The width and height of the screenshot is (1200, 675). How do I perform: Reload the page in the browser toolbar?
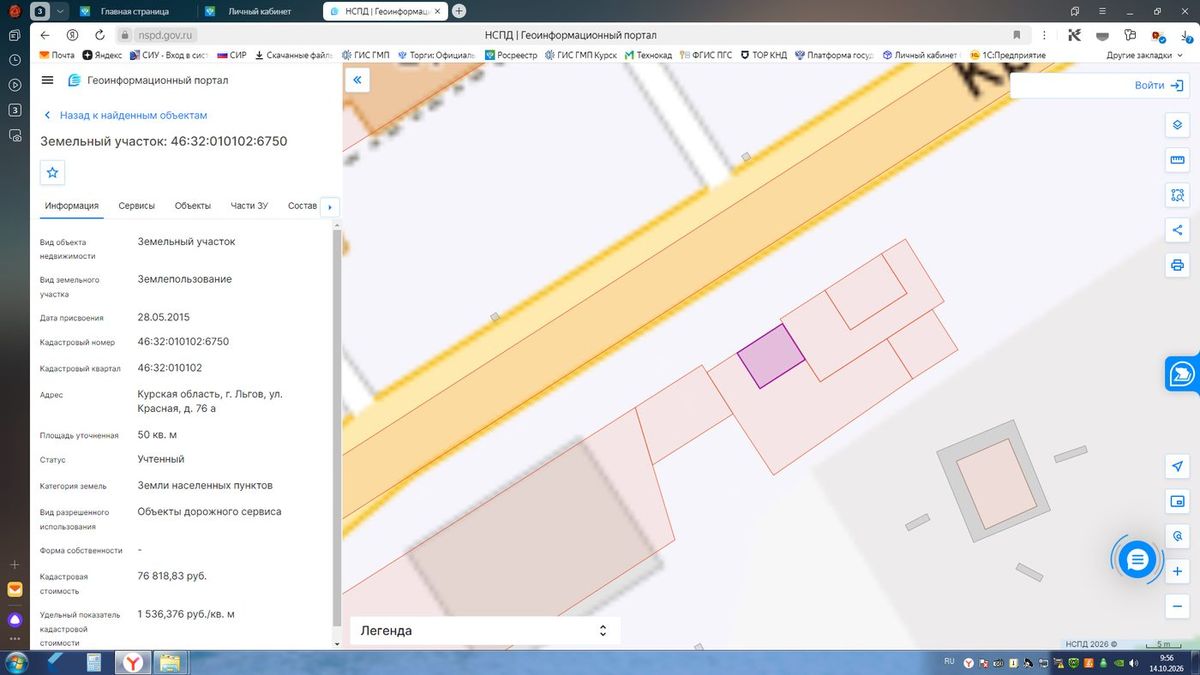(101, 35)
